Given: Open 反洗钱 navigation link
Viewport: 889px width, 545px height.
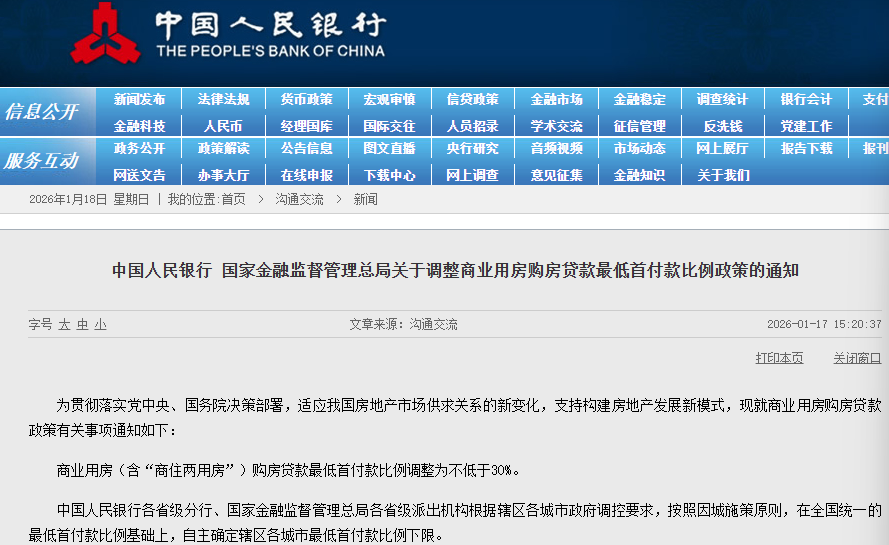Looking at the screenshot, I should tap(722, 126).
